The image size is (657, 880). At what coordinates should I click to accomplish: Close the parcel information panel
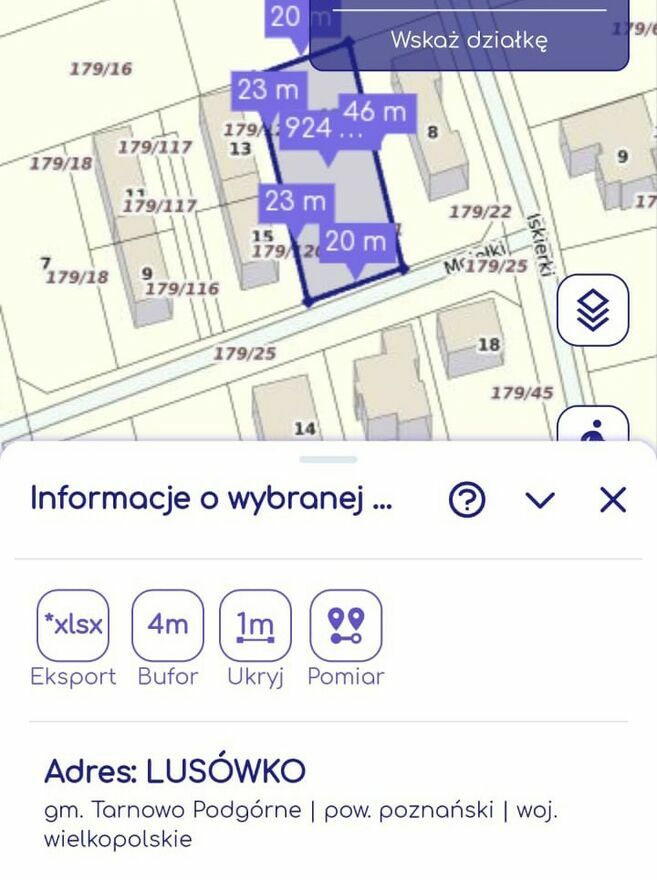click(x=612, y=499)
